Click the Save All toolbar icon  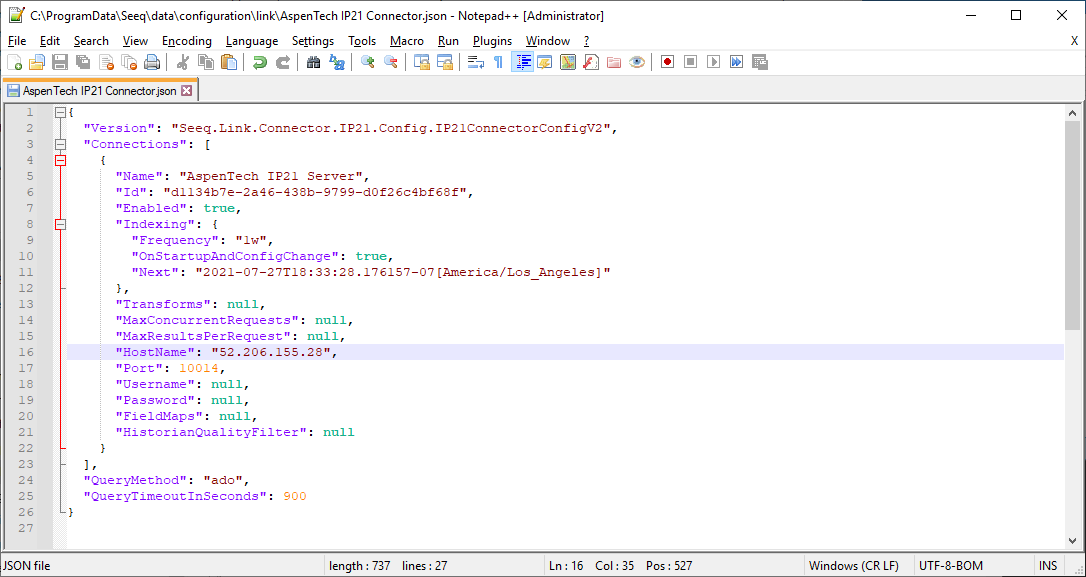click(x=82, y=62)
